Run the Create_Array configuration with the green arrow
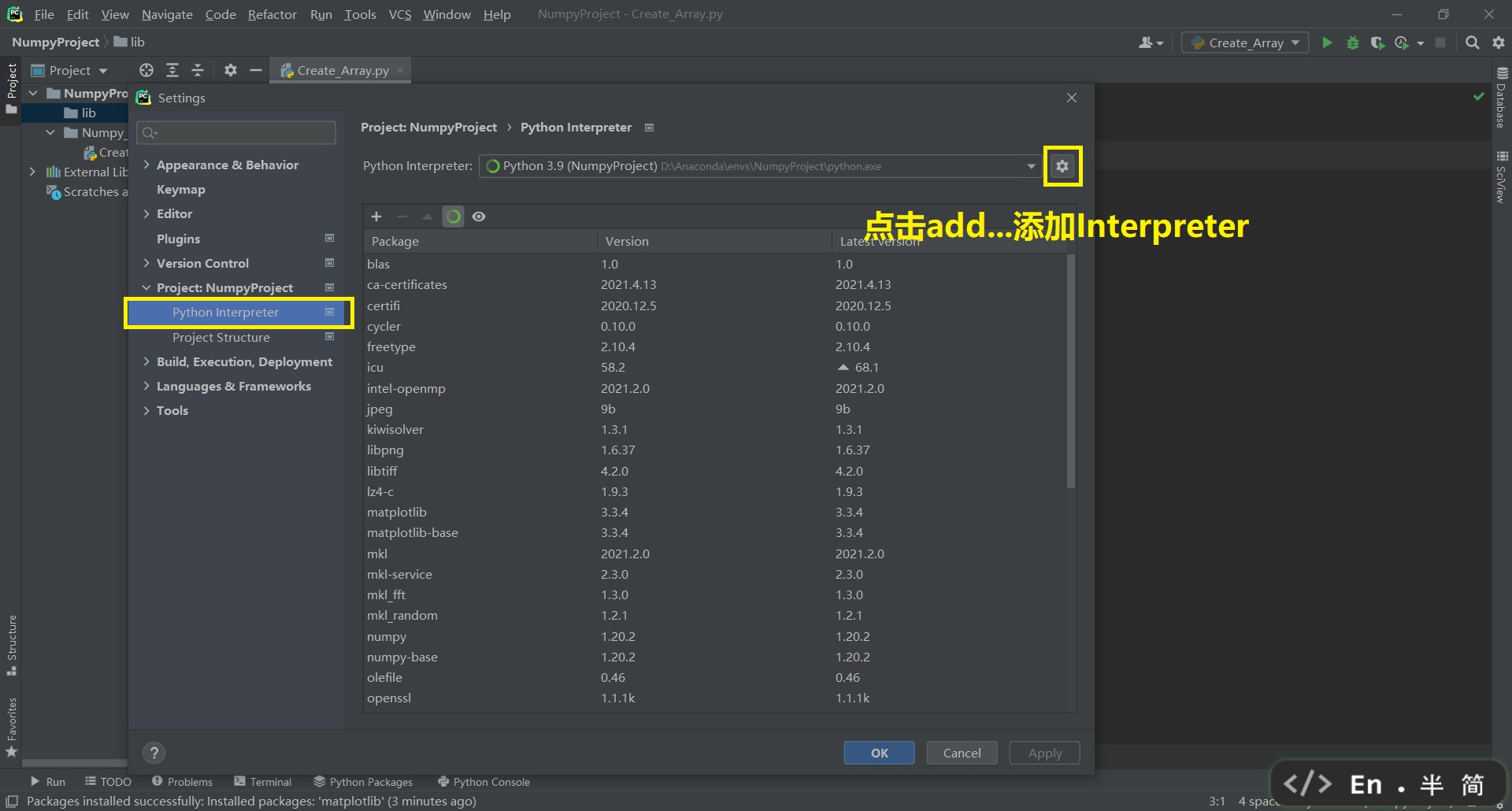This screenshot has width=1512, height=811. point(1327,43)
